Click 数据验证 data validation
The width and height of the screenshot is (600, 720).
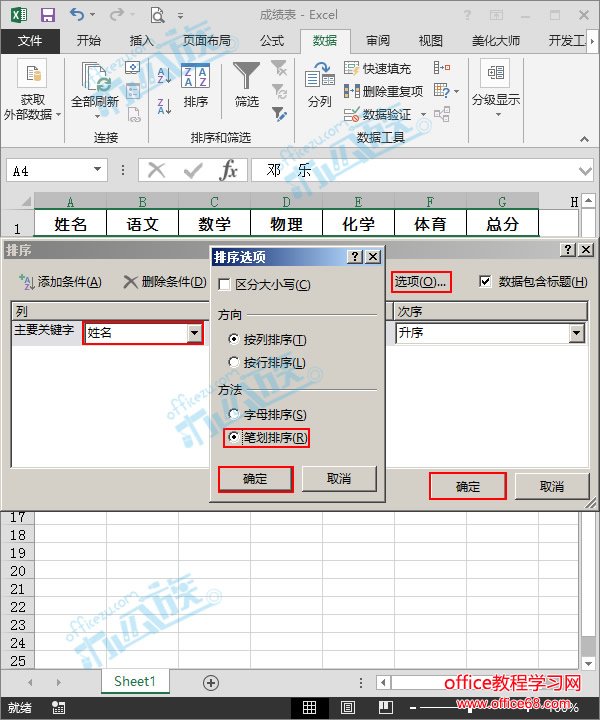point(377,114)
